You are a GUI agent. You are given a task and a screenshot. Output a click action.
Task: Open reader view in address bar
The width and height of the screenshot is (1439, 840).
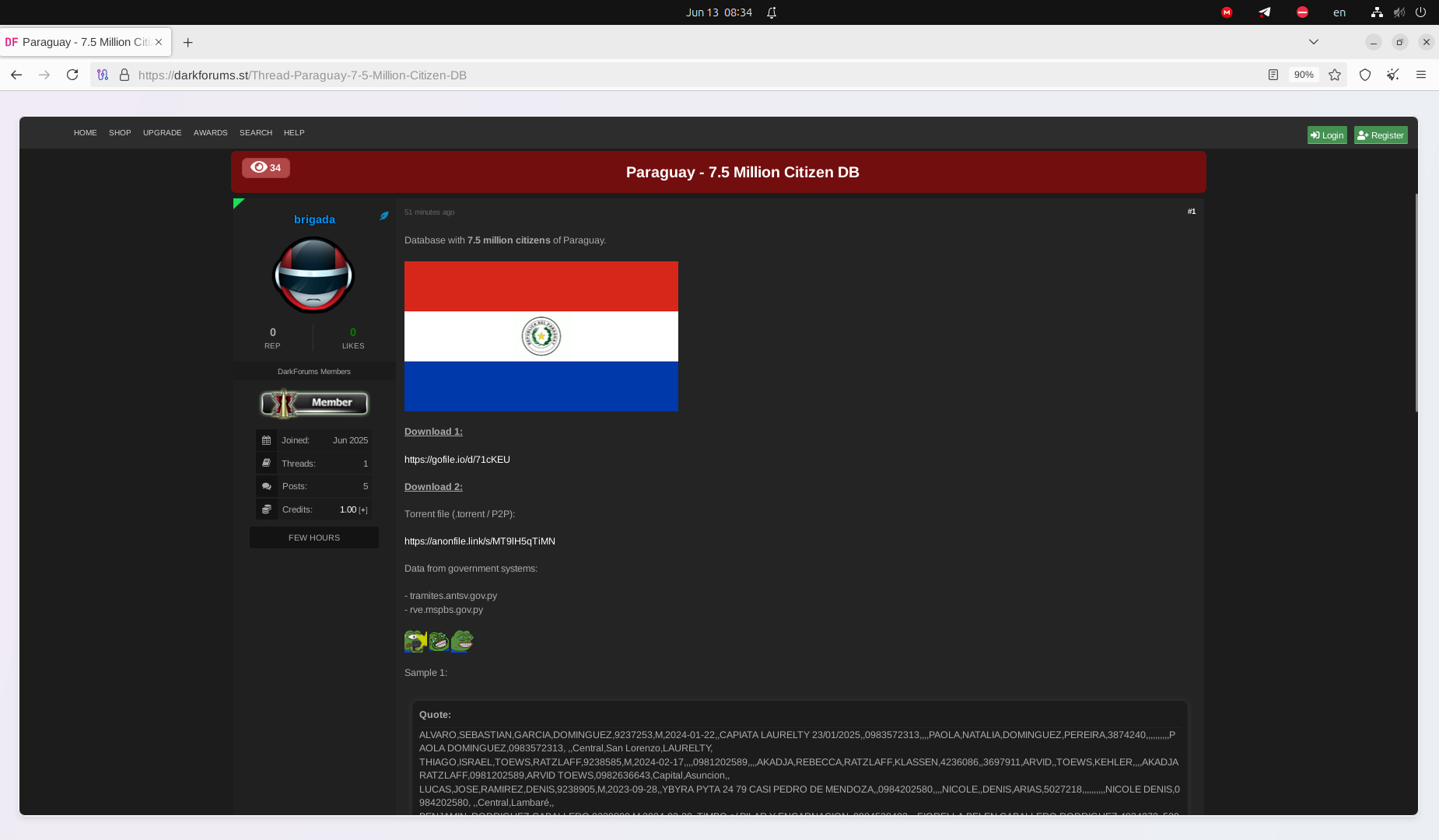(x=1273, y=75)
